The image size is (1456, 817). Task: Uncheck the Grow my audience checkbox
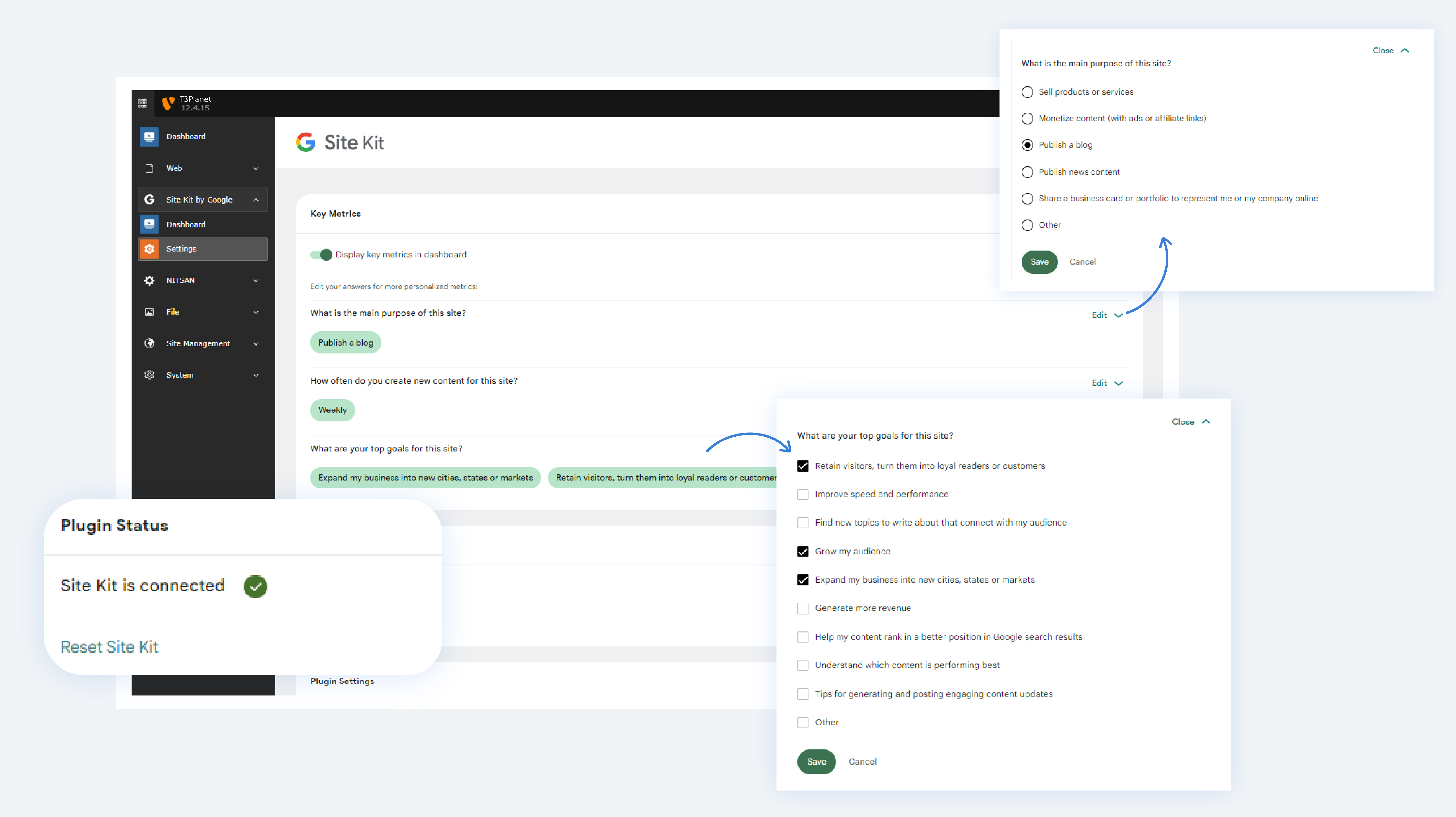click(x=803, y=551)
